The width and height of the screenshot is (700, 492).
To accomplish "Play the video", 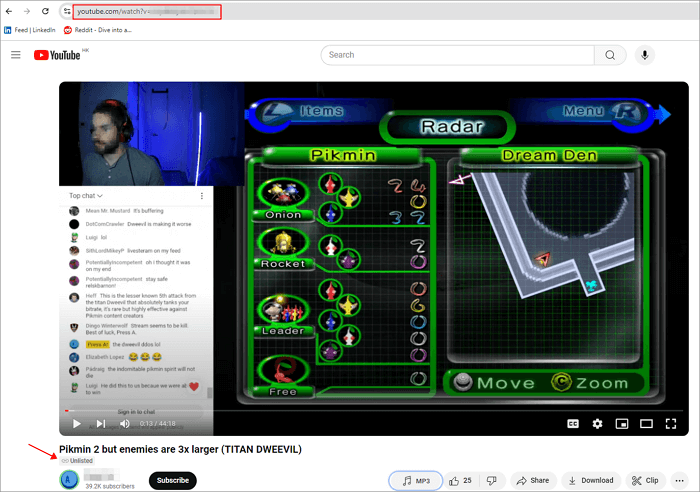I will [76, 423].
